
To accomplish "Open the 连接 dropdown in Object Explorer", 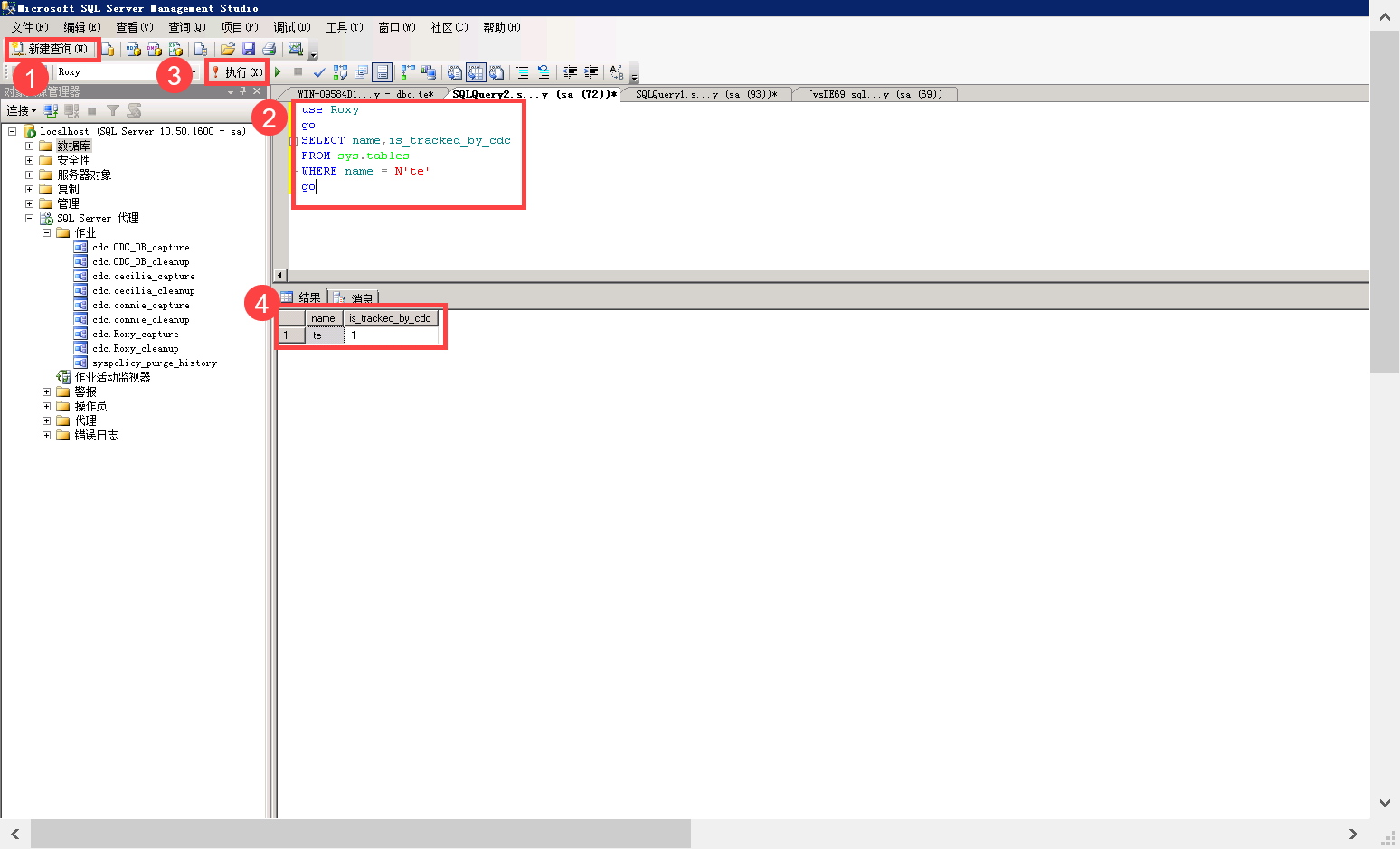I will coord(22,110).
